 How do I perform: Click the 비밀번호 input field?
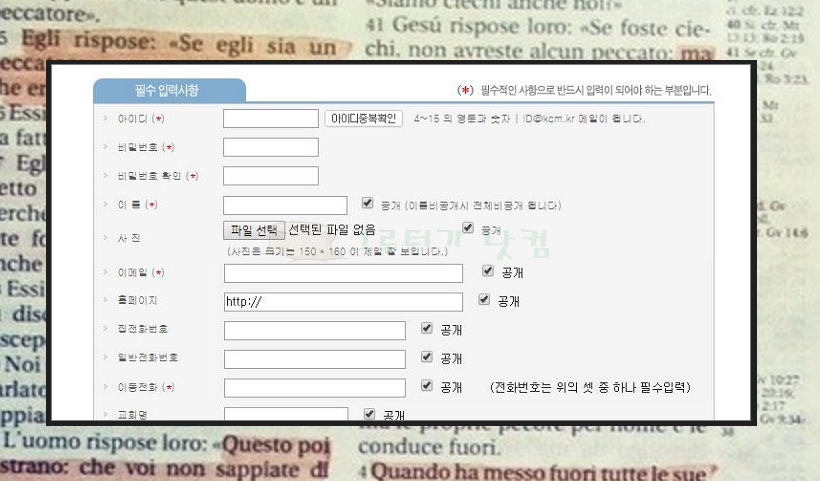[x=271, y=147]
